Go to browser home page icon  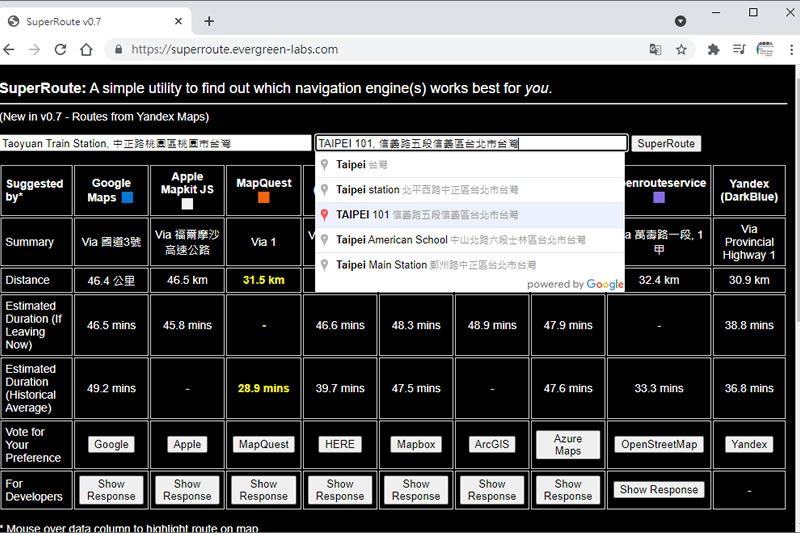pyautogui.click(x=86, y=49)
